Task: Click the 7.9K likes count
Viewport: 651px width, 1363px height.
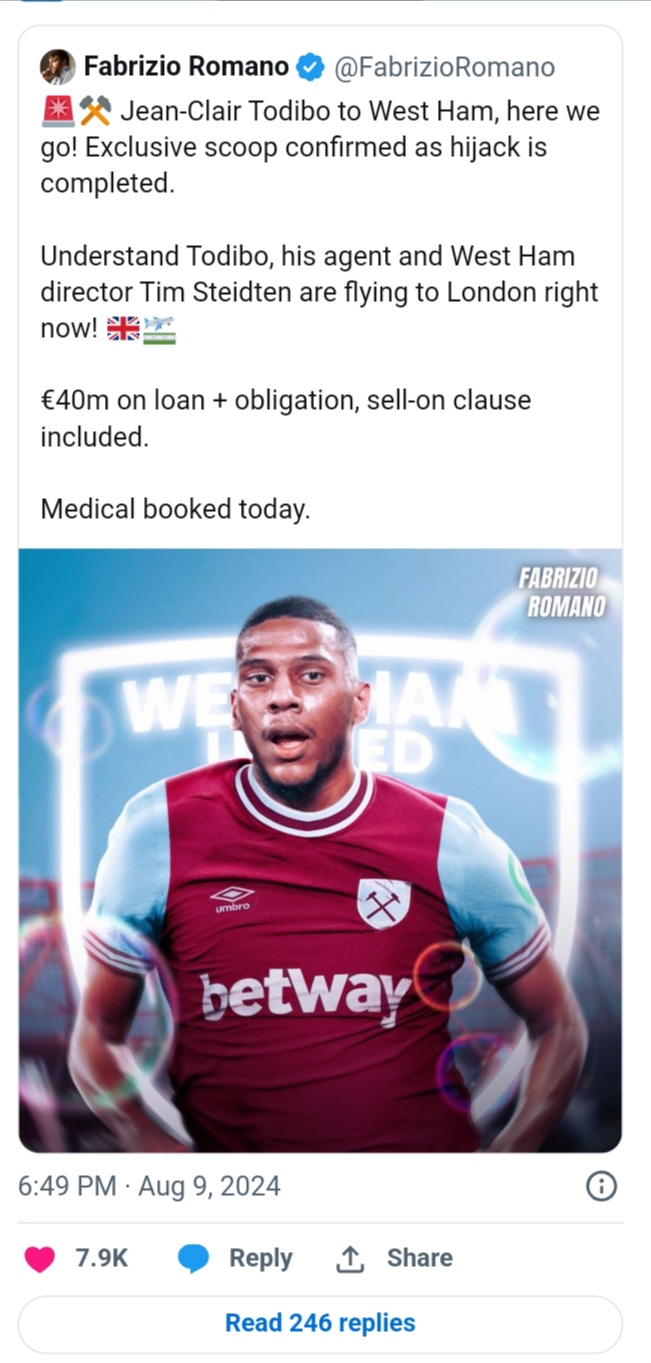Action: pos(102,1258)
